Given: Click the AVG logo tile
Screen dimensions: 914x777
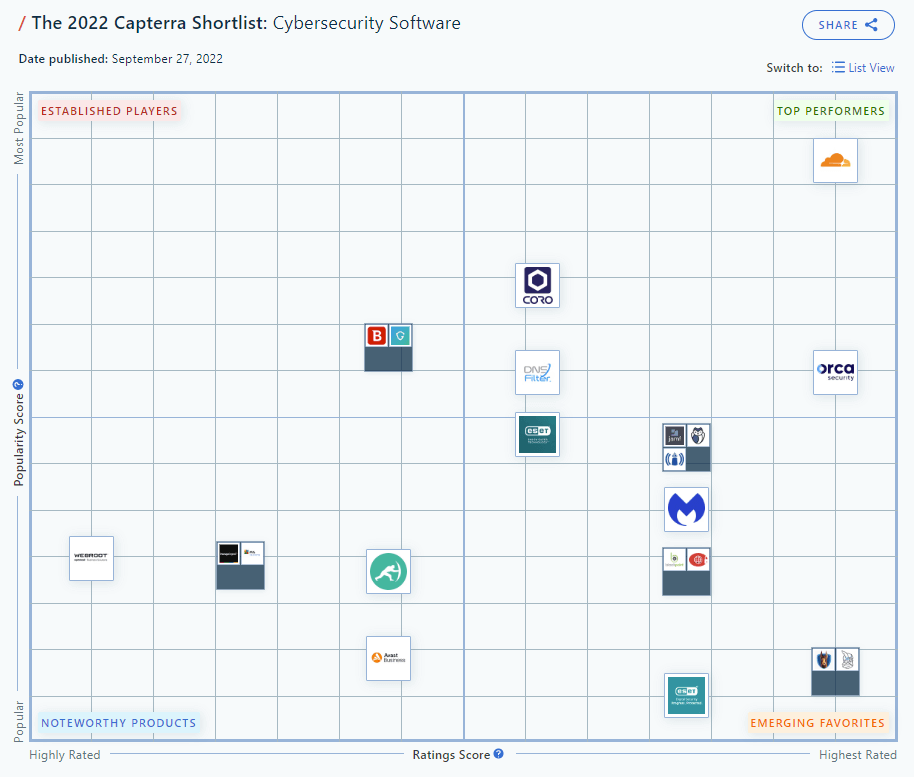Looking at the screenshot, I should tap(252, 553).
